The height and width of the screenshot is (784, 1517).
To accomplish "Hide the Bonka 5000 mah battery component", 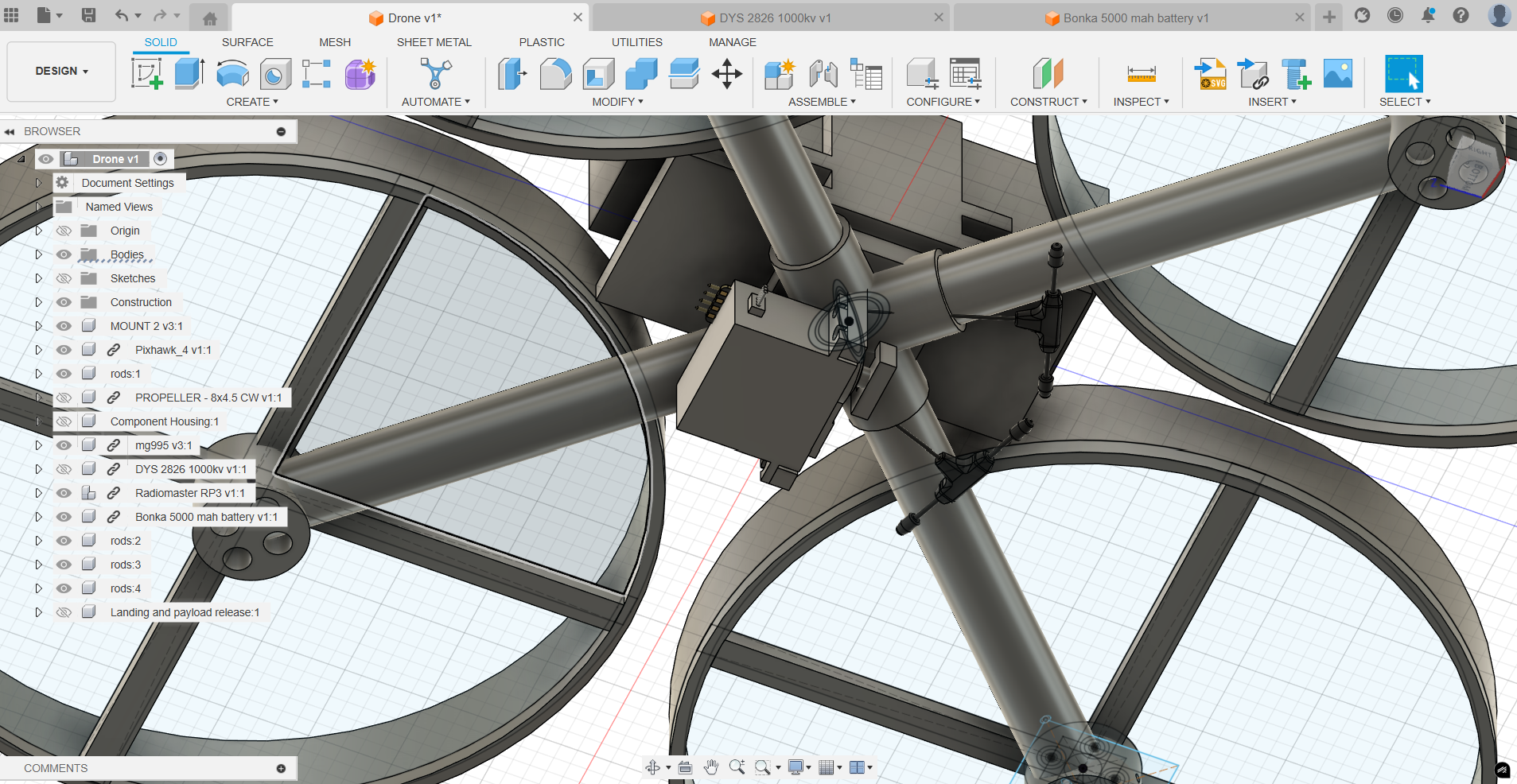I will coord(64,517).
